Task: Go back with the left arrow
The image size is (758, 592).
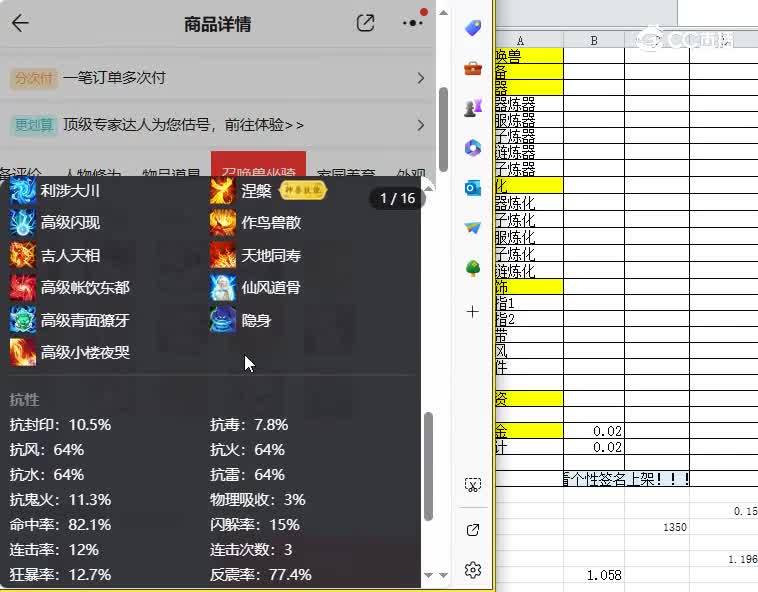Action: tap(20, 23)
